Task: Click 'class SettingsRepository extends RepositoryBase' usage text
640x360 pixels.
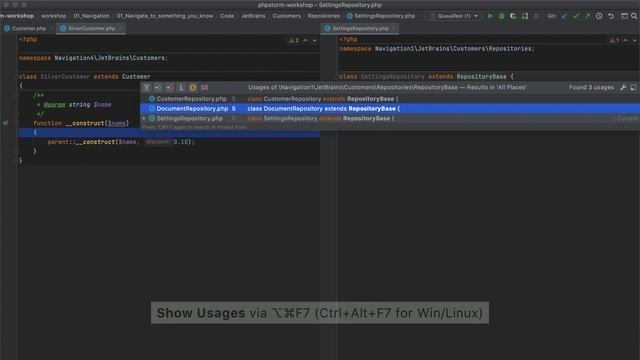Action: coord(321,118)
